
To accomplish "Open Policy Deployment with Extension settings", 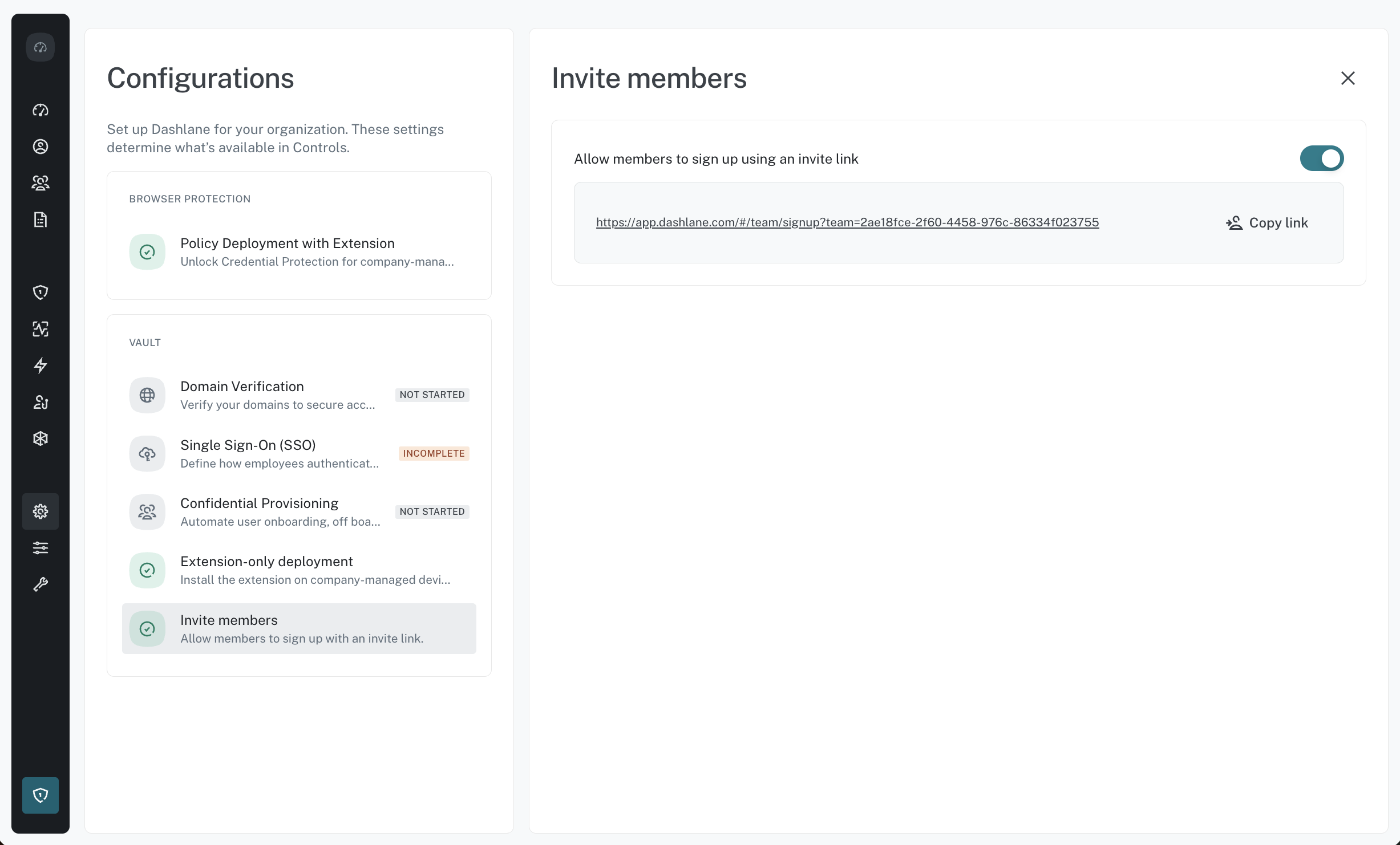I will pos(299,252).
